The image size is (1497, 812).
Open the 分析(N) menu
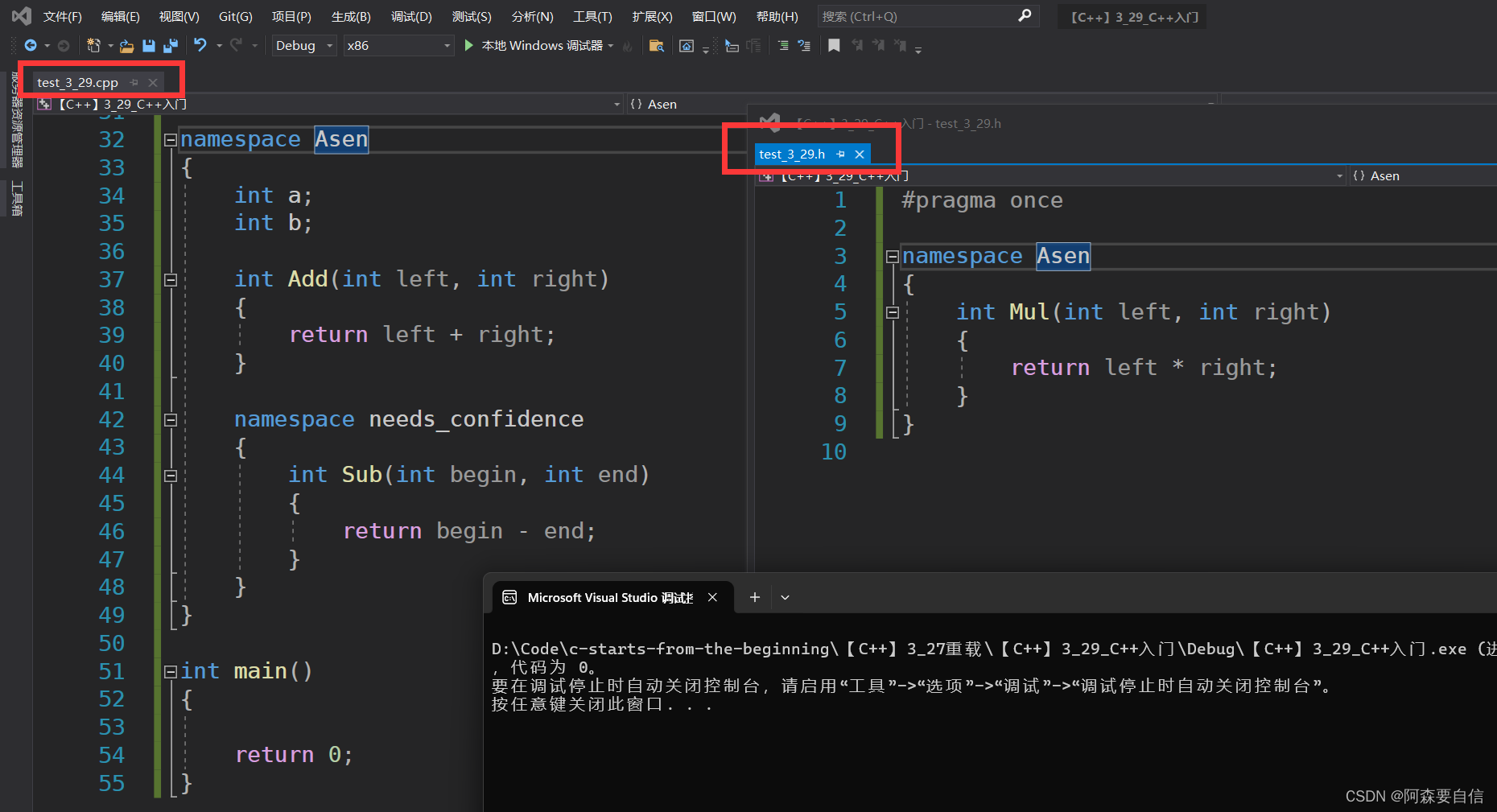532,16
